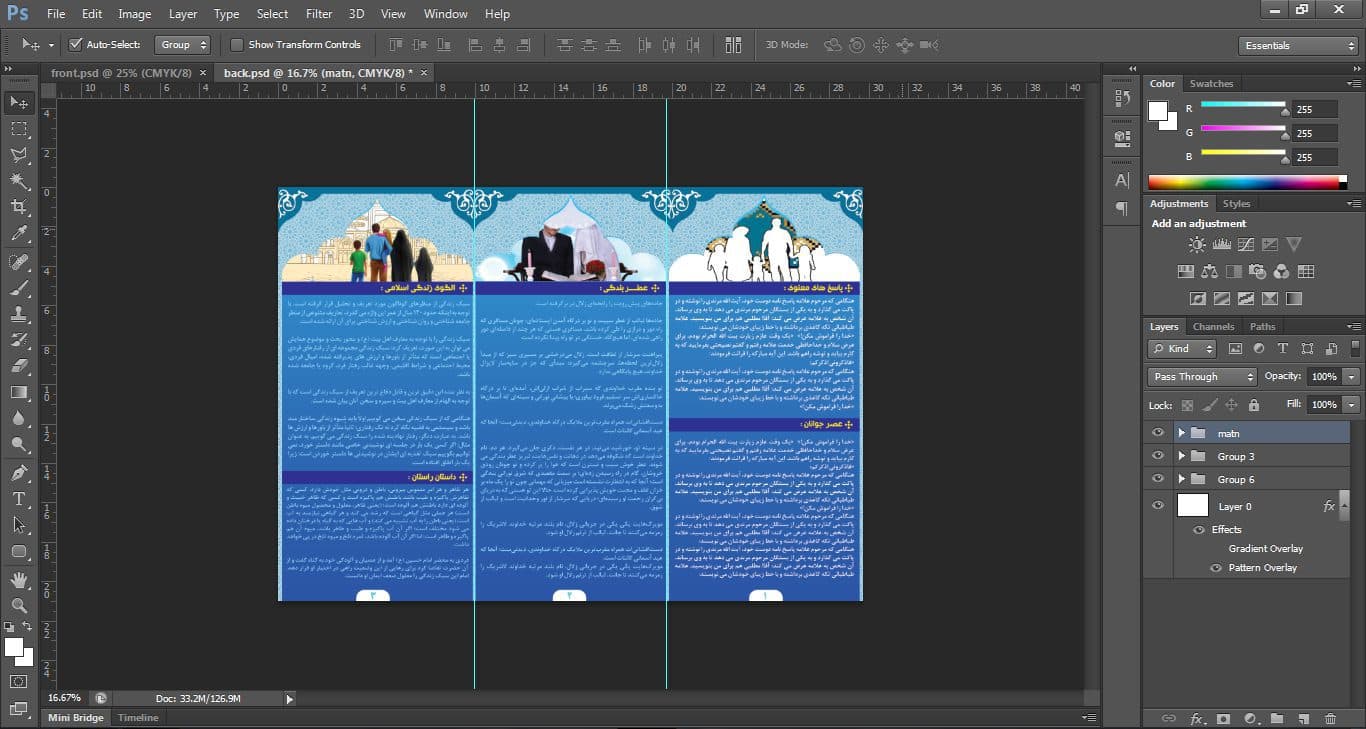Select the Crop tool
This screenshot has width=1366, height=729.
[x=19, y=207]
